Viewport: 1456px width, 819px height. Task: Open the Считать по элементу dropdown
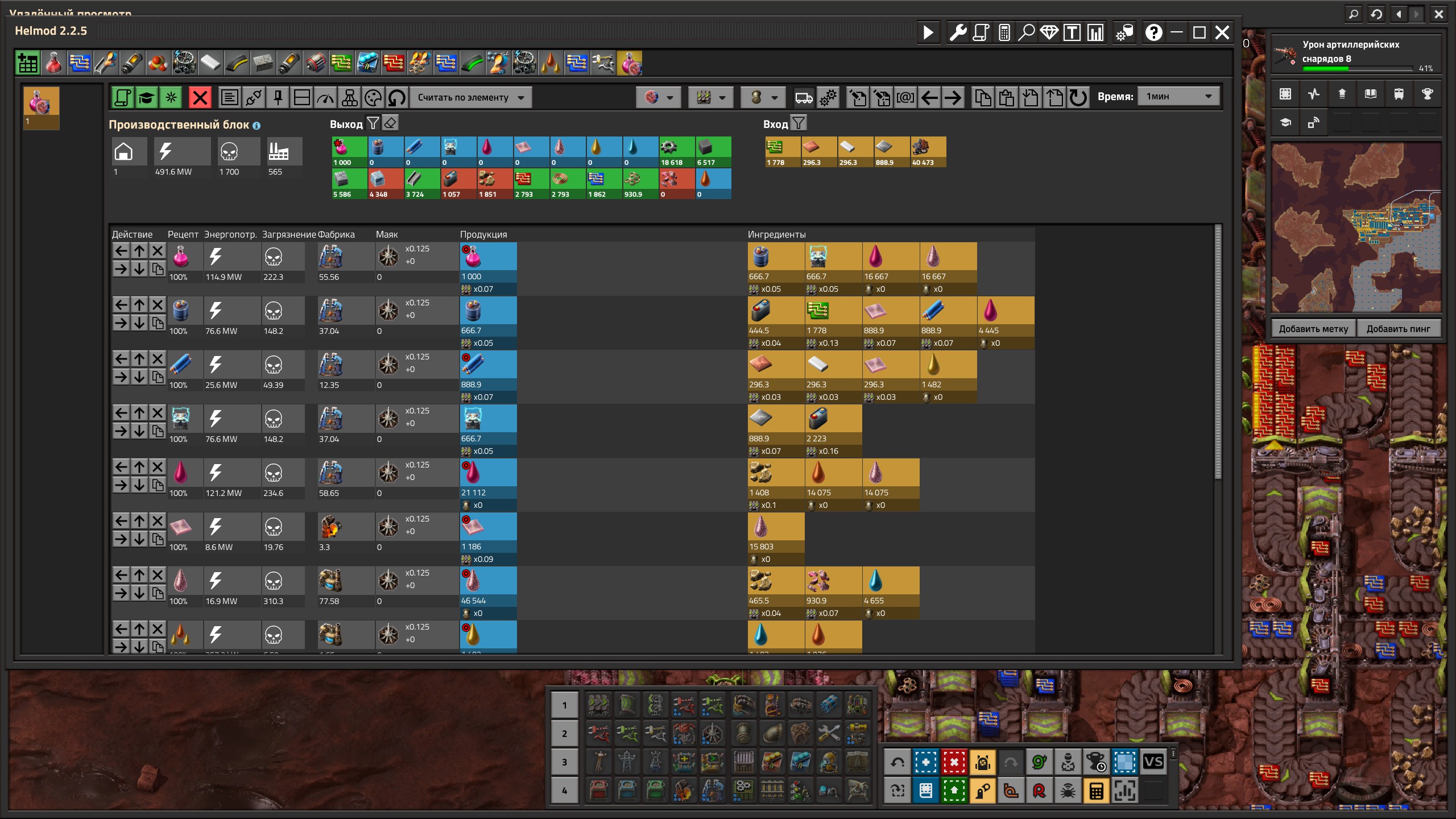[x=471, y=97]
